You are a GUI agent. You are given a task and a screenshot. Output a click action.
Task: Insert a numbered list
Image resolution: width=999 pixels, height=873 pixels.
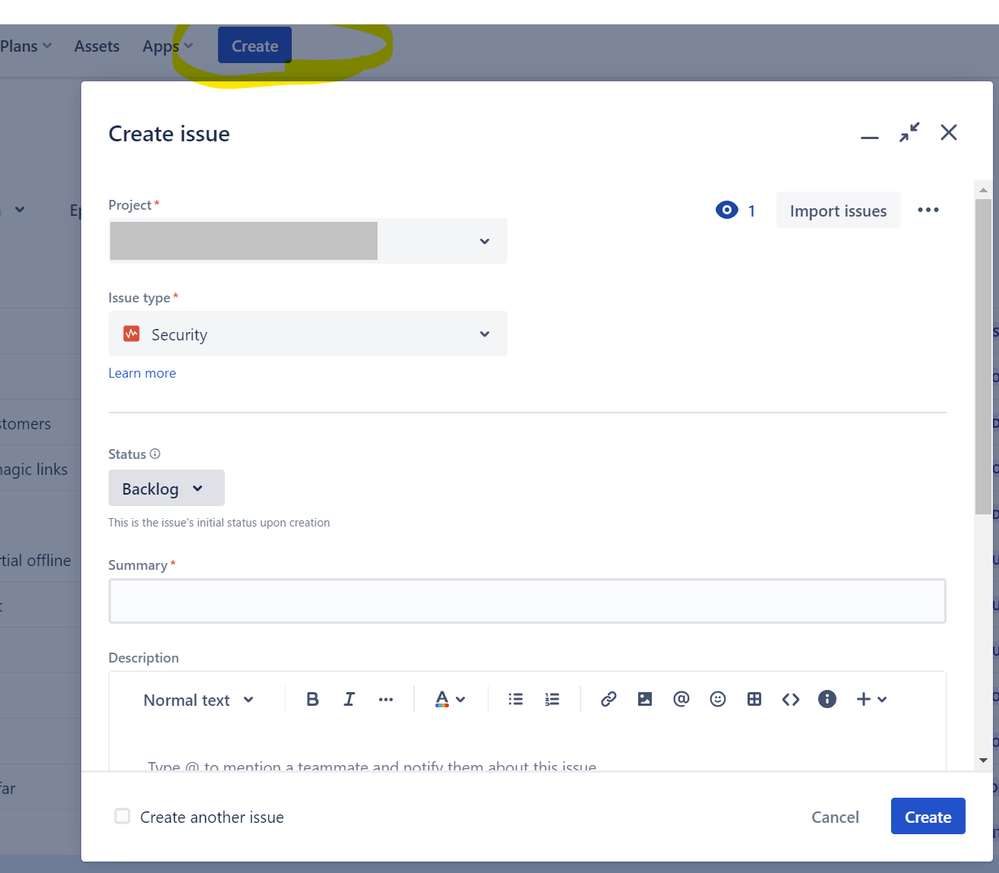(x=552, y=699)
